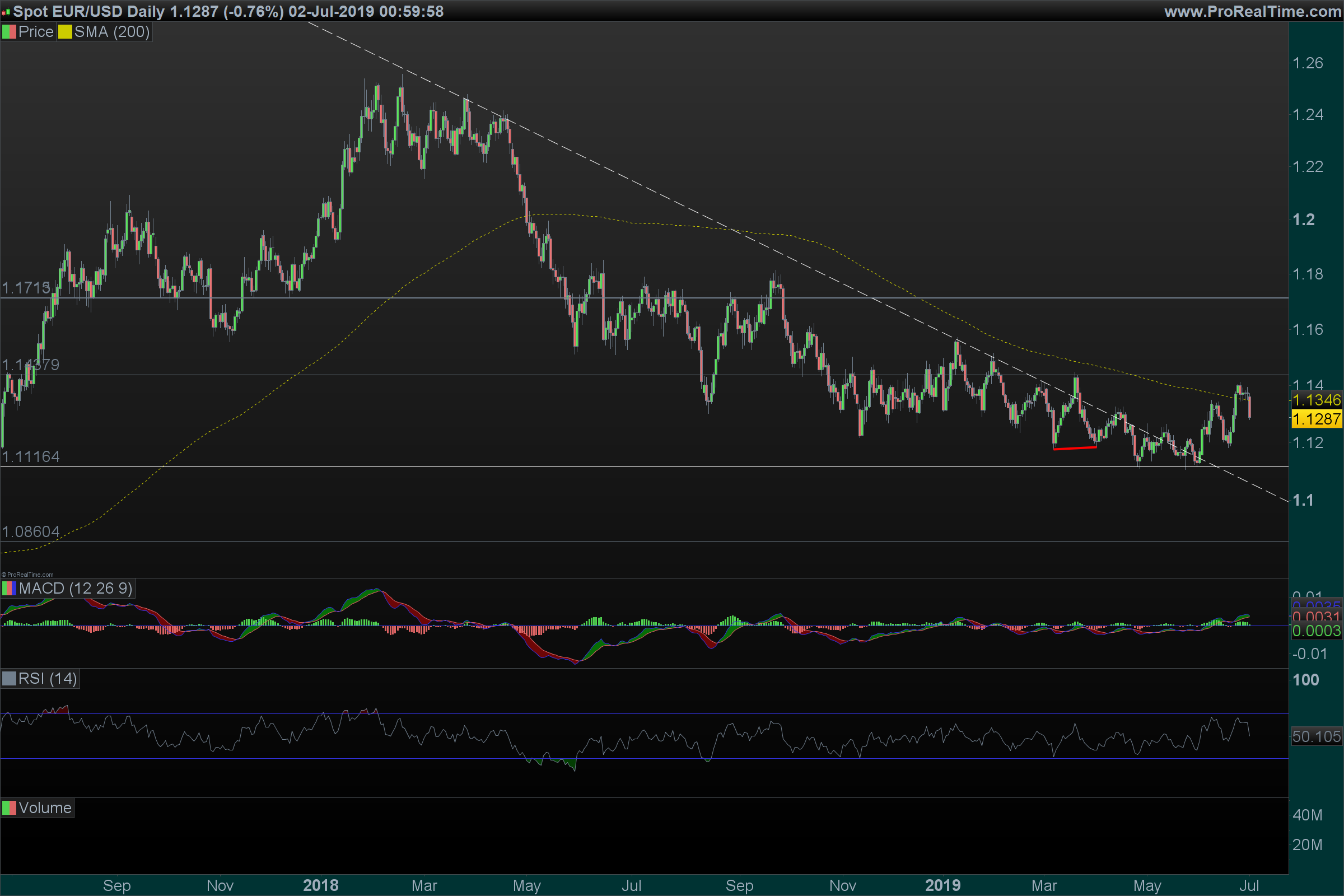This screenshot has width=1344, height=896.
Task: Click the 1.1715 horizontal level label
Action: point(26,288)
